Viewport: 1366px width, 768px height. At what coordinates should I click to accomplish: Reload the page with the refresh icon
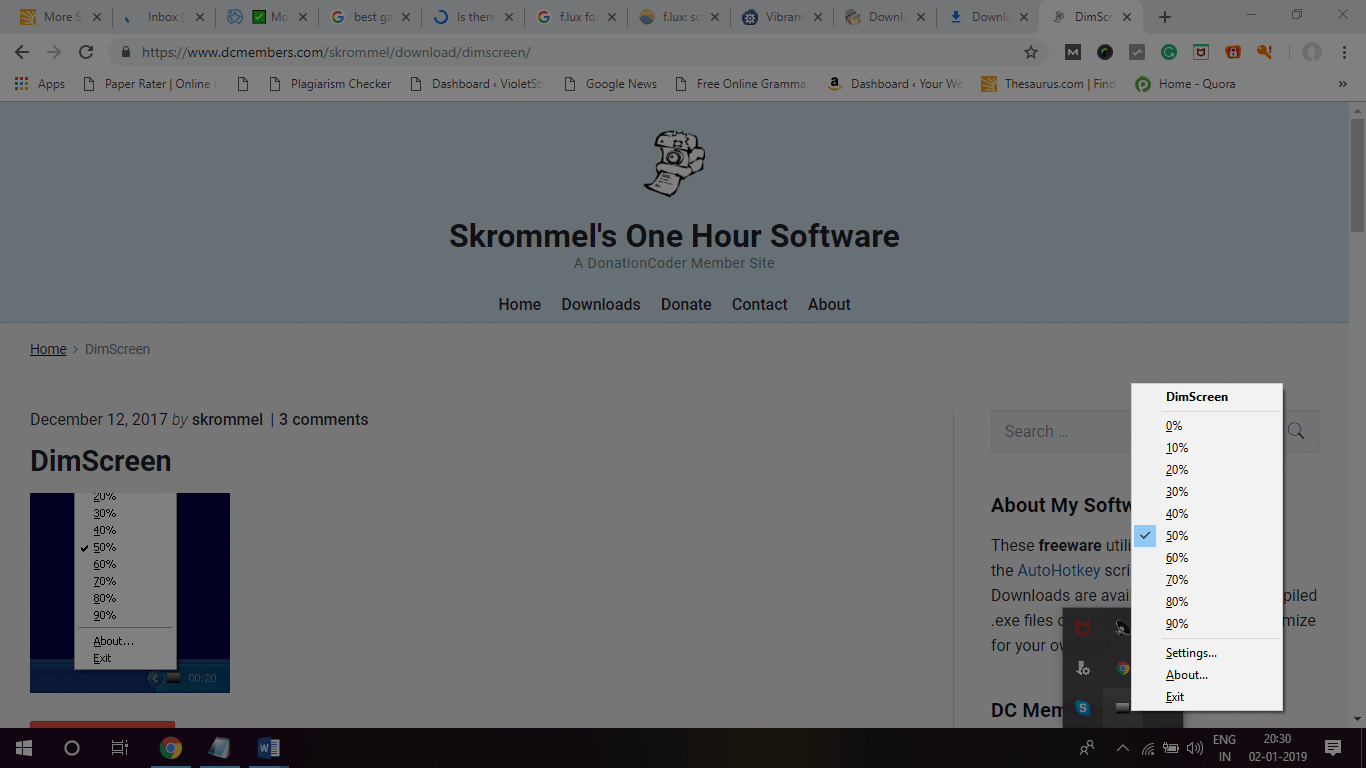[86, 52]
